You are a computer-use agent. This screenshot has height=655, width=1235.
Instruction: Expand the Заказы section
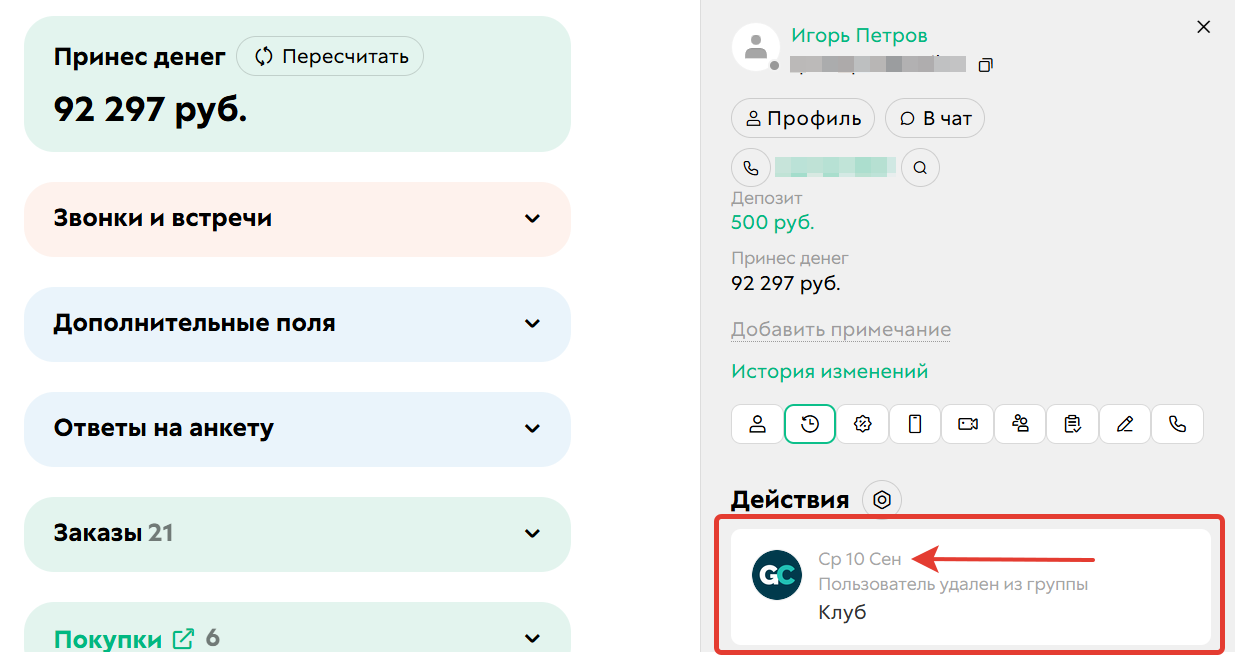tap(533, 534)
